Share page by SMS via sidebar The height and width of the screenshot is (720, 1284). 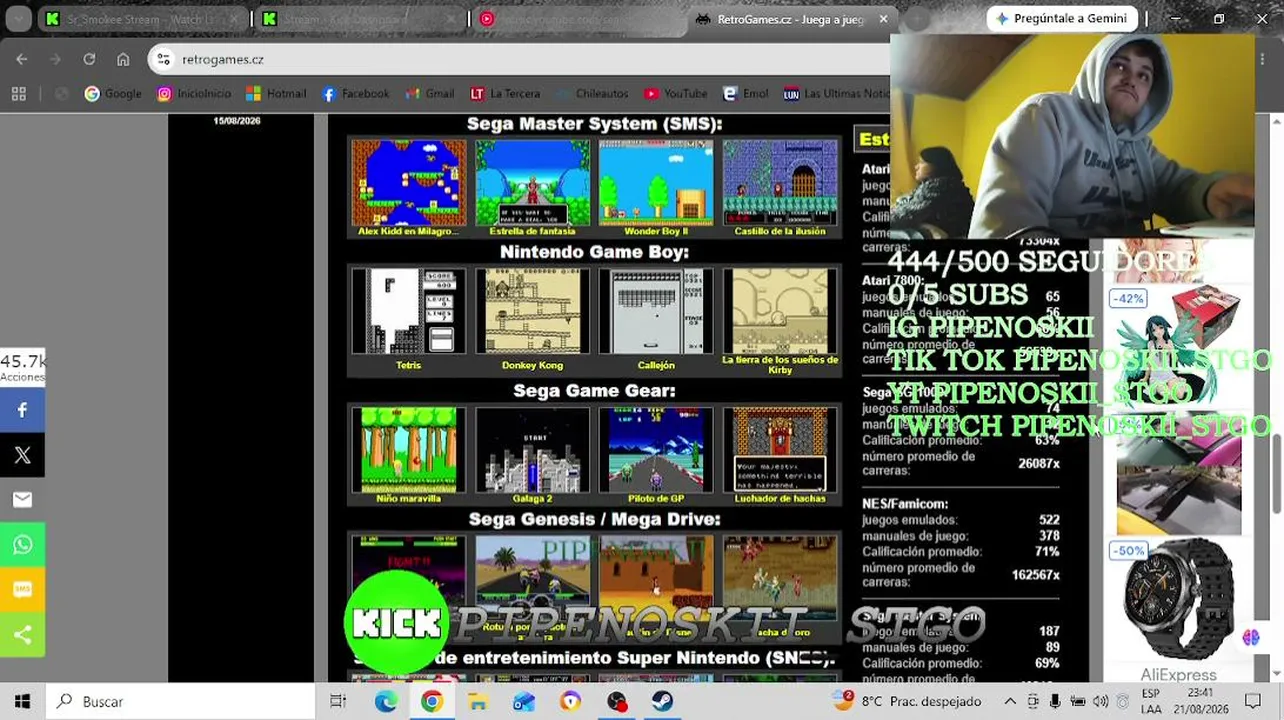click(x=22, y=590)
